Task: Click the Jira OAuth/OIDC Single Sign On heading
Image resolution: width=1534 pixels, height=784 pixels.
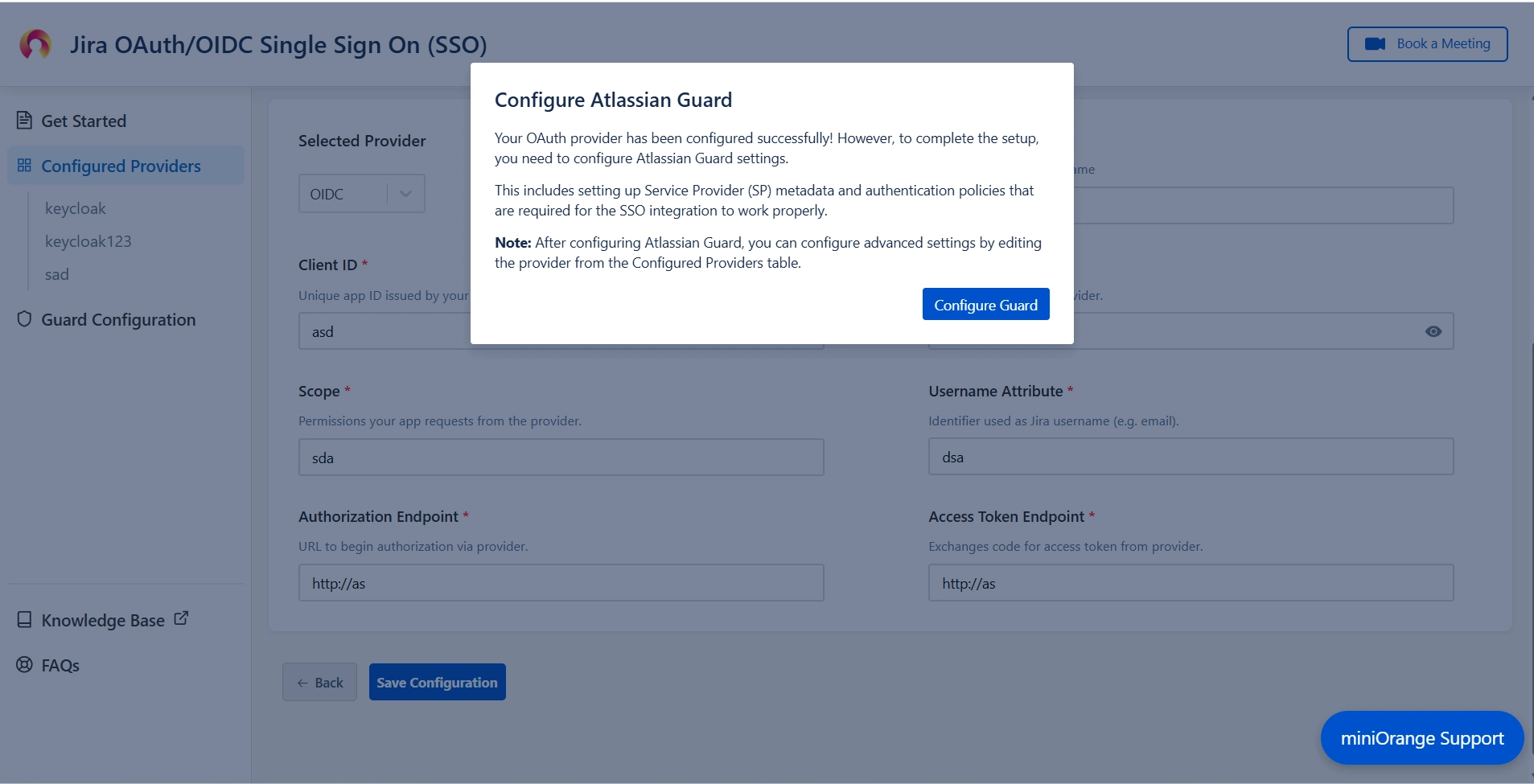Action: (x=278, y=45)
